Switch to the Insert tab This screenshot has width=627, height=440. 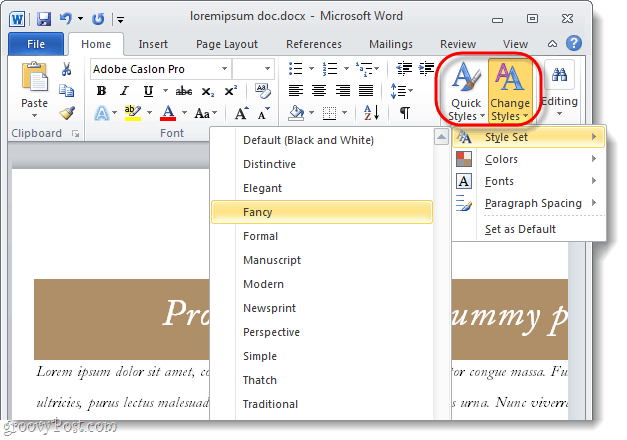click(153, 44)
